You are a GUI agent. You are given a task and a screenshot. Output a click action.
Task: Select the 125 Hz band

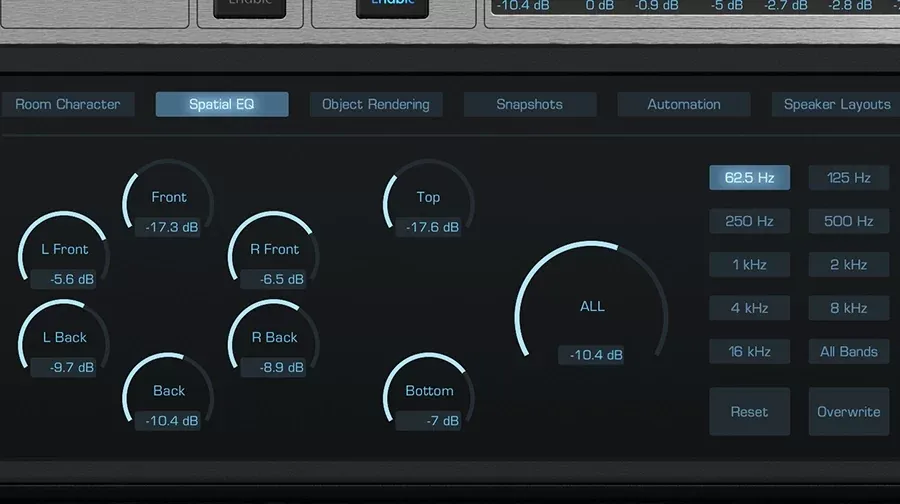point(849,178)
